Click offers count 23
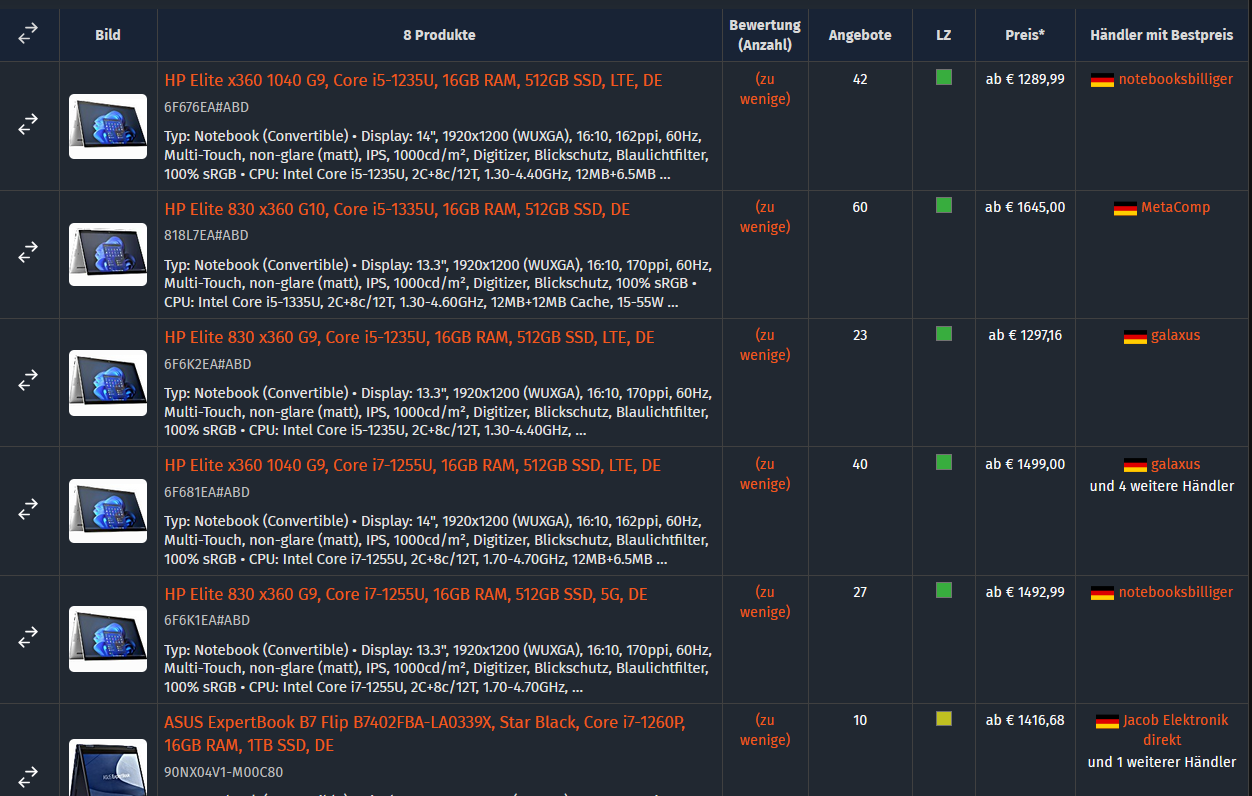This screenshot has height=796, width=1252. pos(860,335)
